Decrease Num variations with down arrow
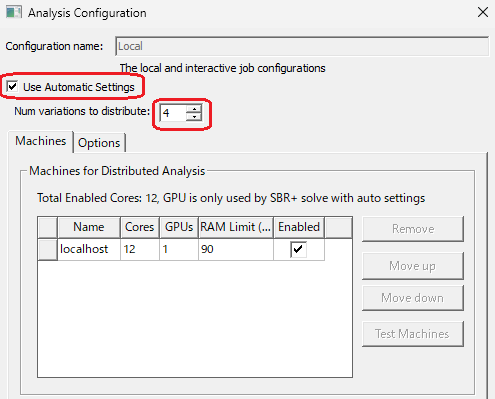 (194, 117)
